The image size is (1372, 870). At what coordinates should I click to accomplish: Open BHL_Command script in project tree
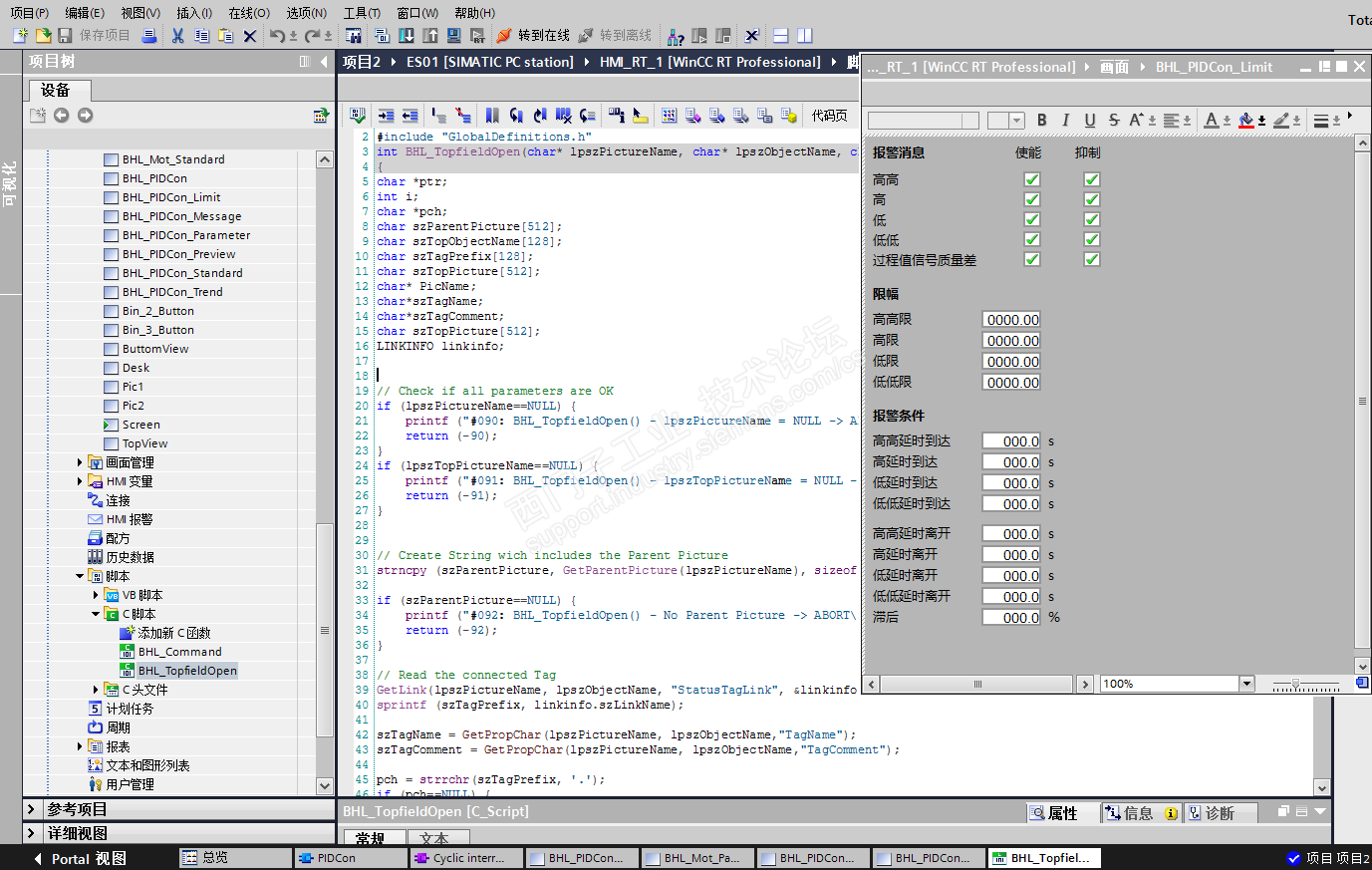(179, 652)
